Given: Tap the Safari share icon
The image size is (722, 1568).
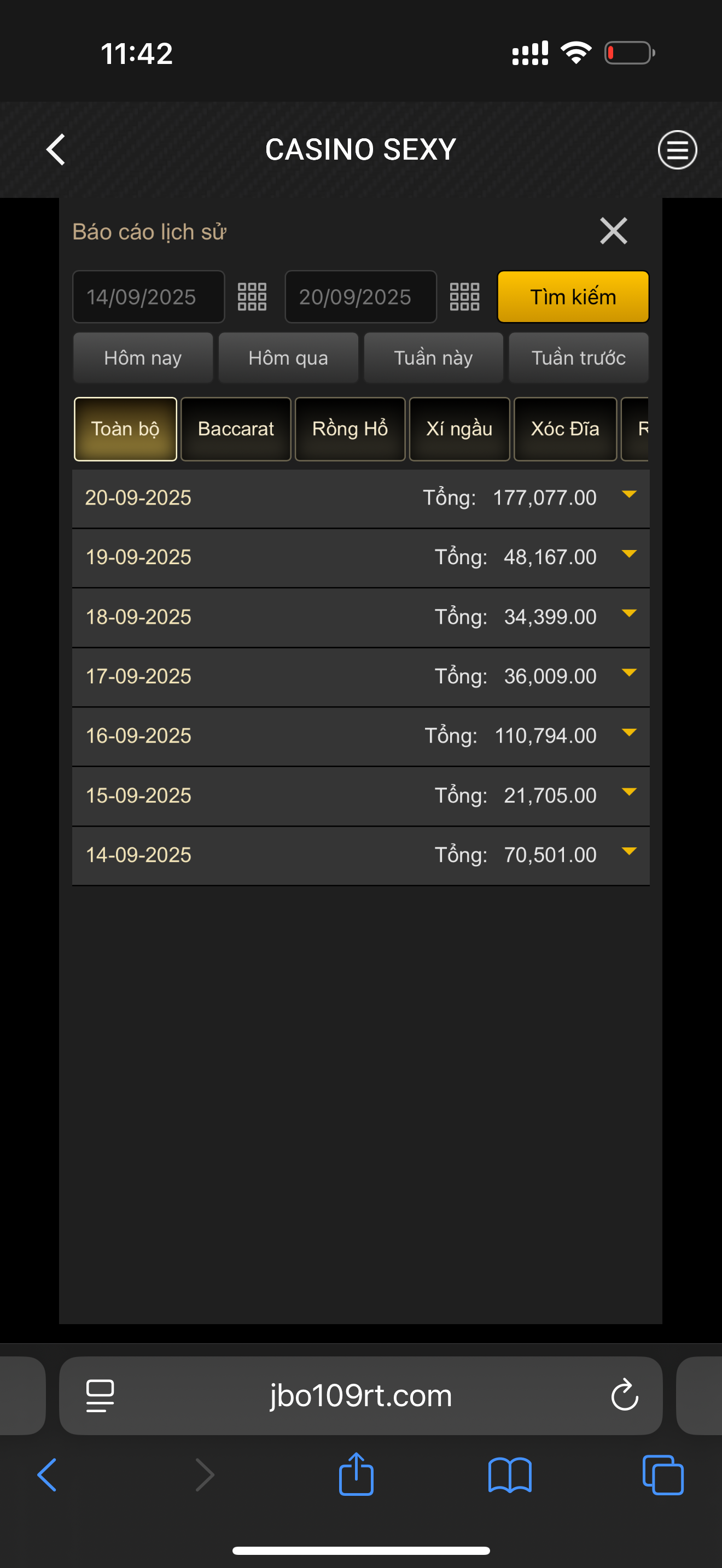Looking at the screenshot, I should 356,1475.
